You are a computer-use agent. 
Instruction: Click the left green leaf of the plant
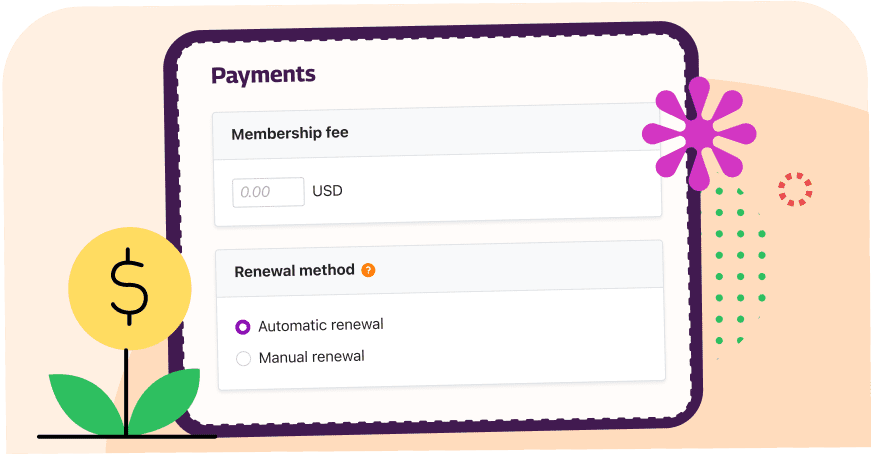pos(85,405)
